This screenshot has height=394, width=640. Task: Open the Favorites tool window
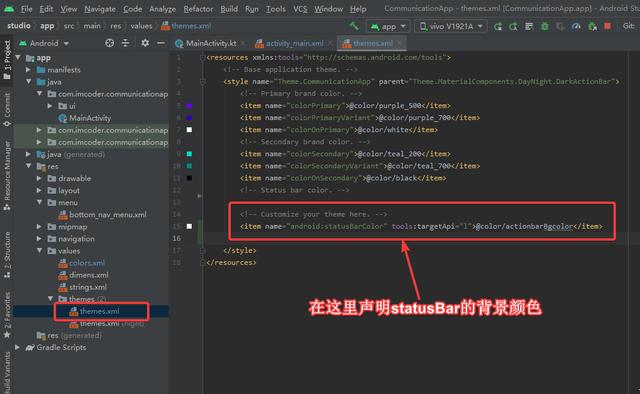(x=7, y=315)
